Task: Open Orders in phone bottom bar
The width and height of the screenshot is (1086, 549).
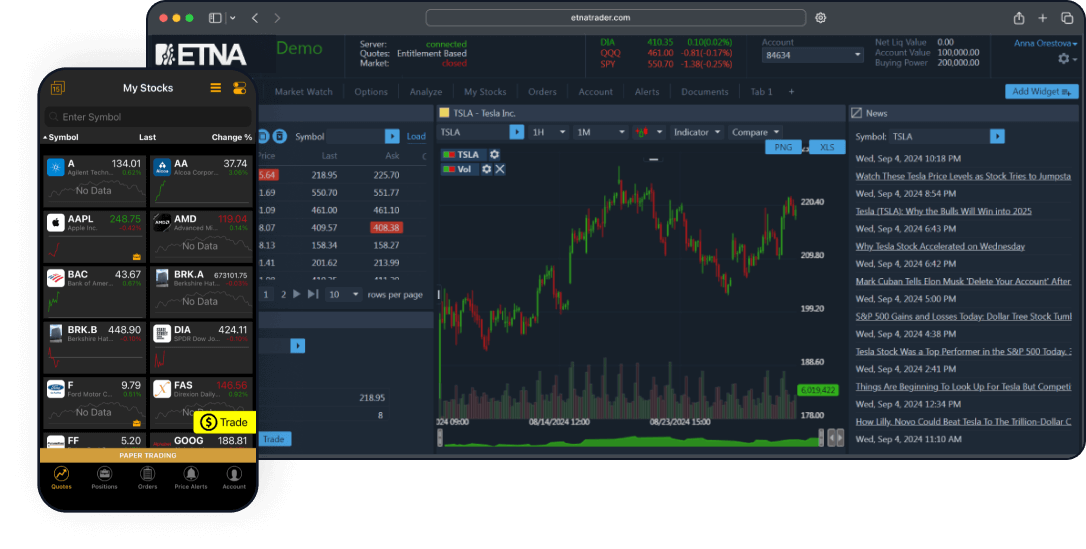Action: pos(147,478)
